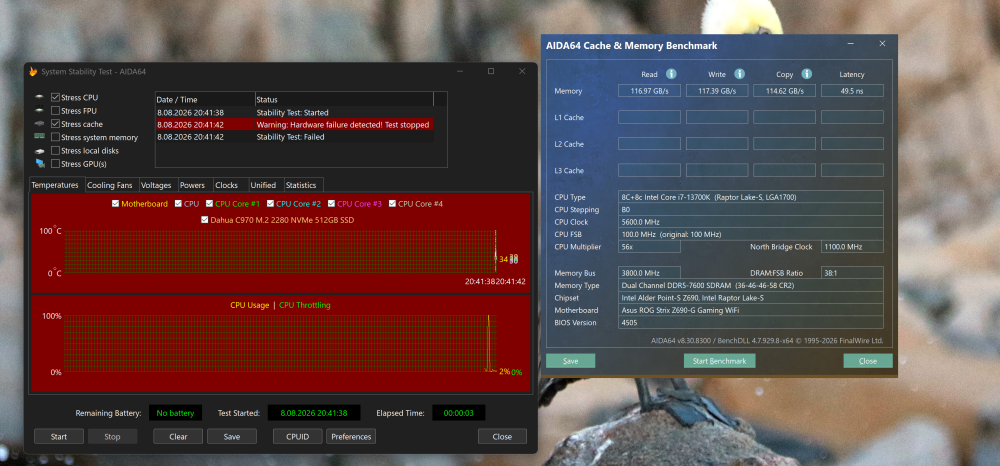
Task: Click the BIOS Version value 4505
Action: (751, 323)
